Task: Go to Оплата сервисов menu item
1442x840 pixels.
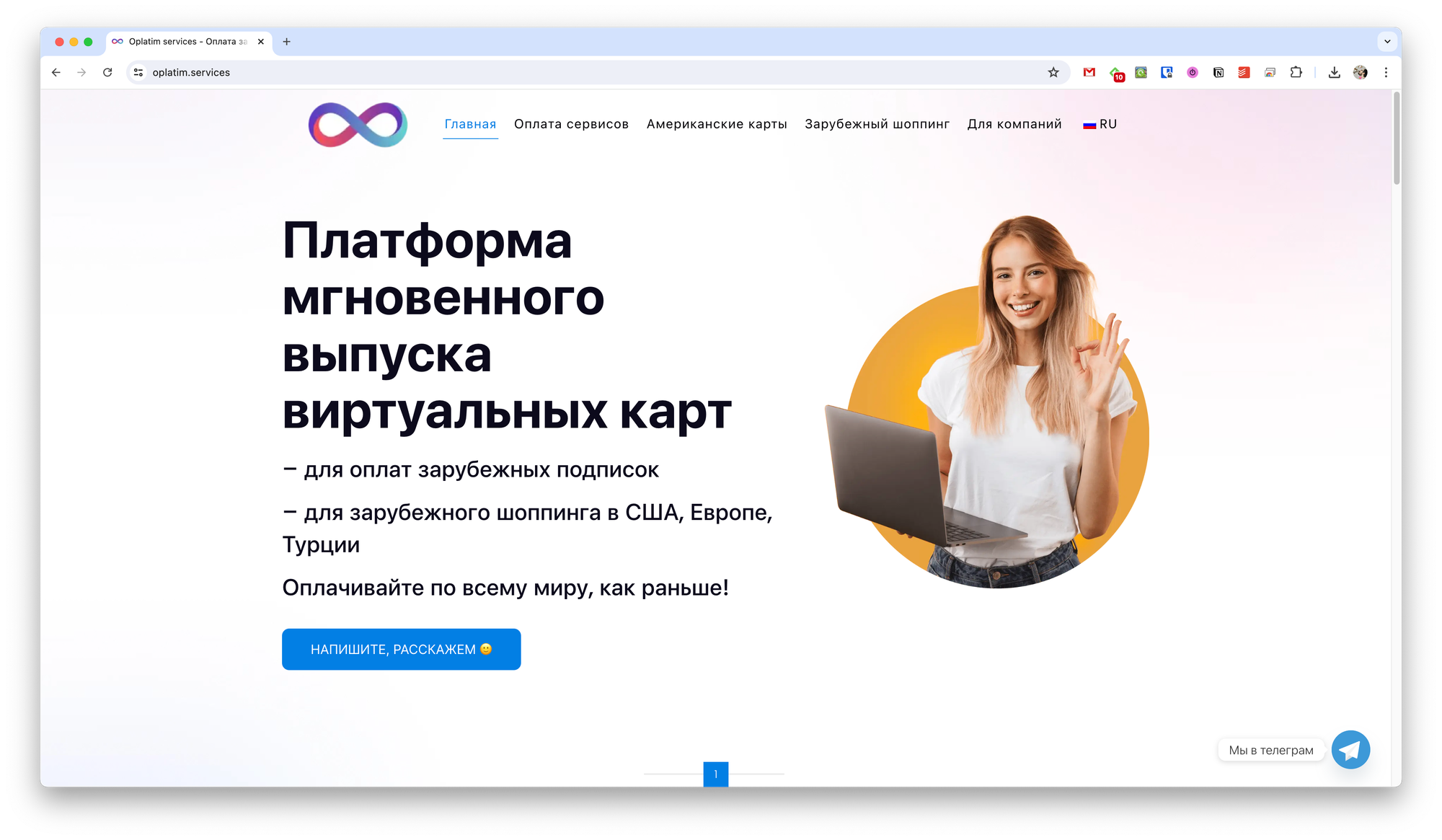Action: 571,124
